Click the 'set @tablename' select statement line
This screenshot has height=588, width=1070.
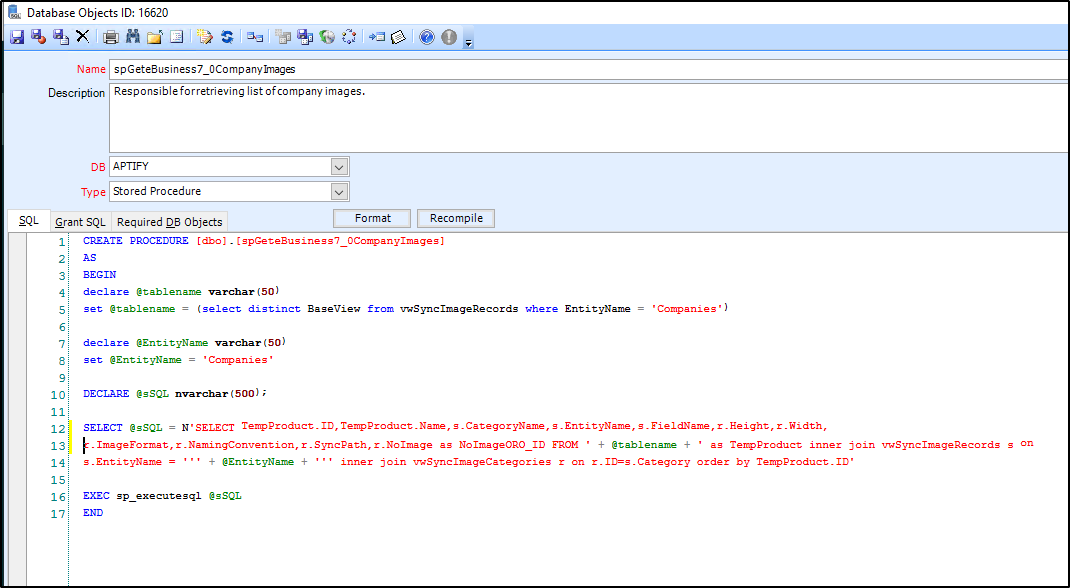click(x=406, y=308)
